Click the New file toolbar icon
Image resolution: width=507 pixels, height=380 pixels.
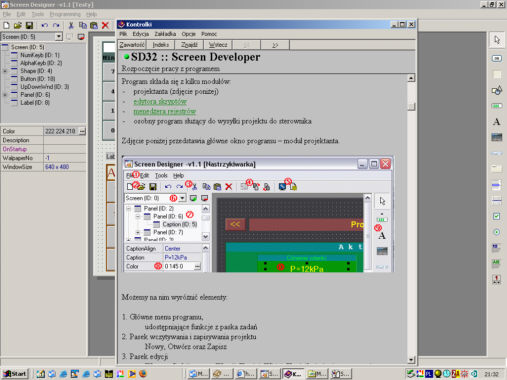(x=6, y=25)
